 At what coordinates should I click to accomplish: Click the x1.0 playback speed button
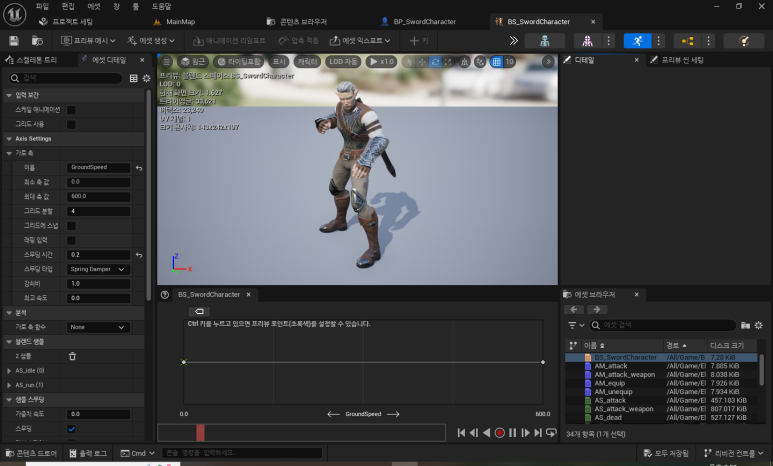click(381, 62)
